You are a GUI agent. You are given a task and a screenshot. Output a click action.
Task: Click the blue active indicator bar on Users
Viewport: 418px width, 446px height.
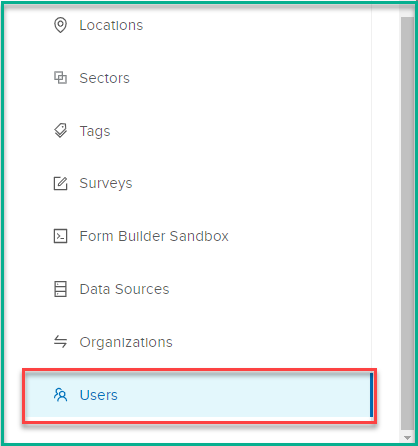[x=371, y=395]
